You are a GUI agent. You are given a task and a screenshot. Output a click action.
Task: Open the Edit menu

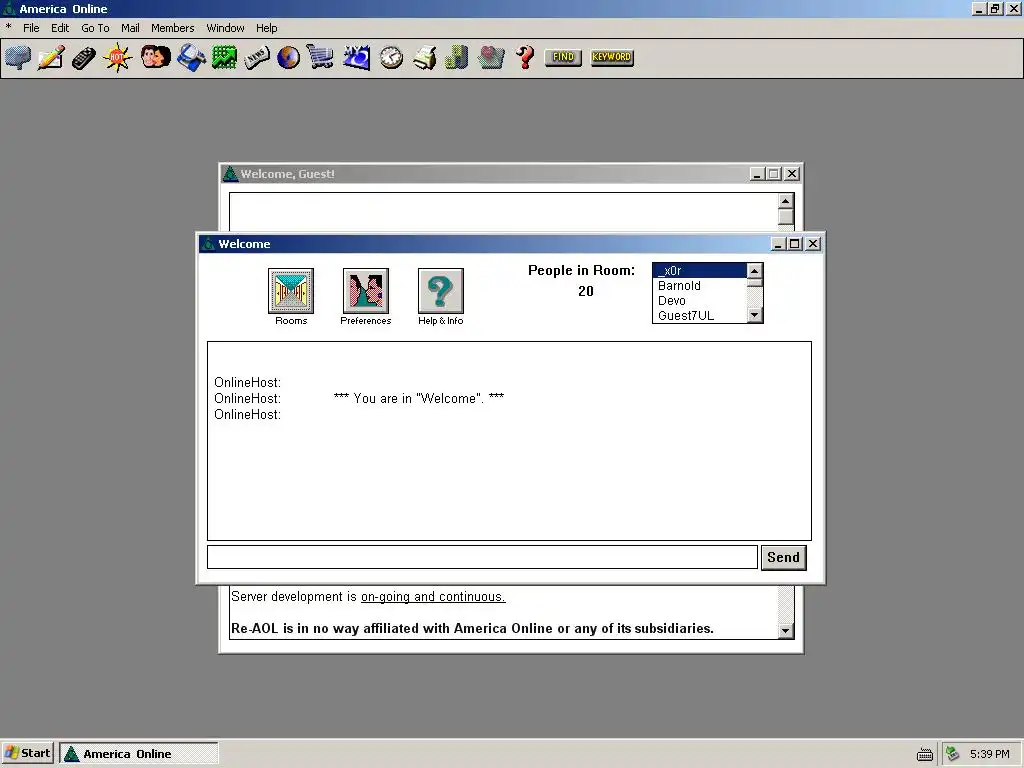(x=60, y=28)
